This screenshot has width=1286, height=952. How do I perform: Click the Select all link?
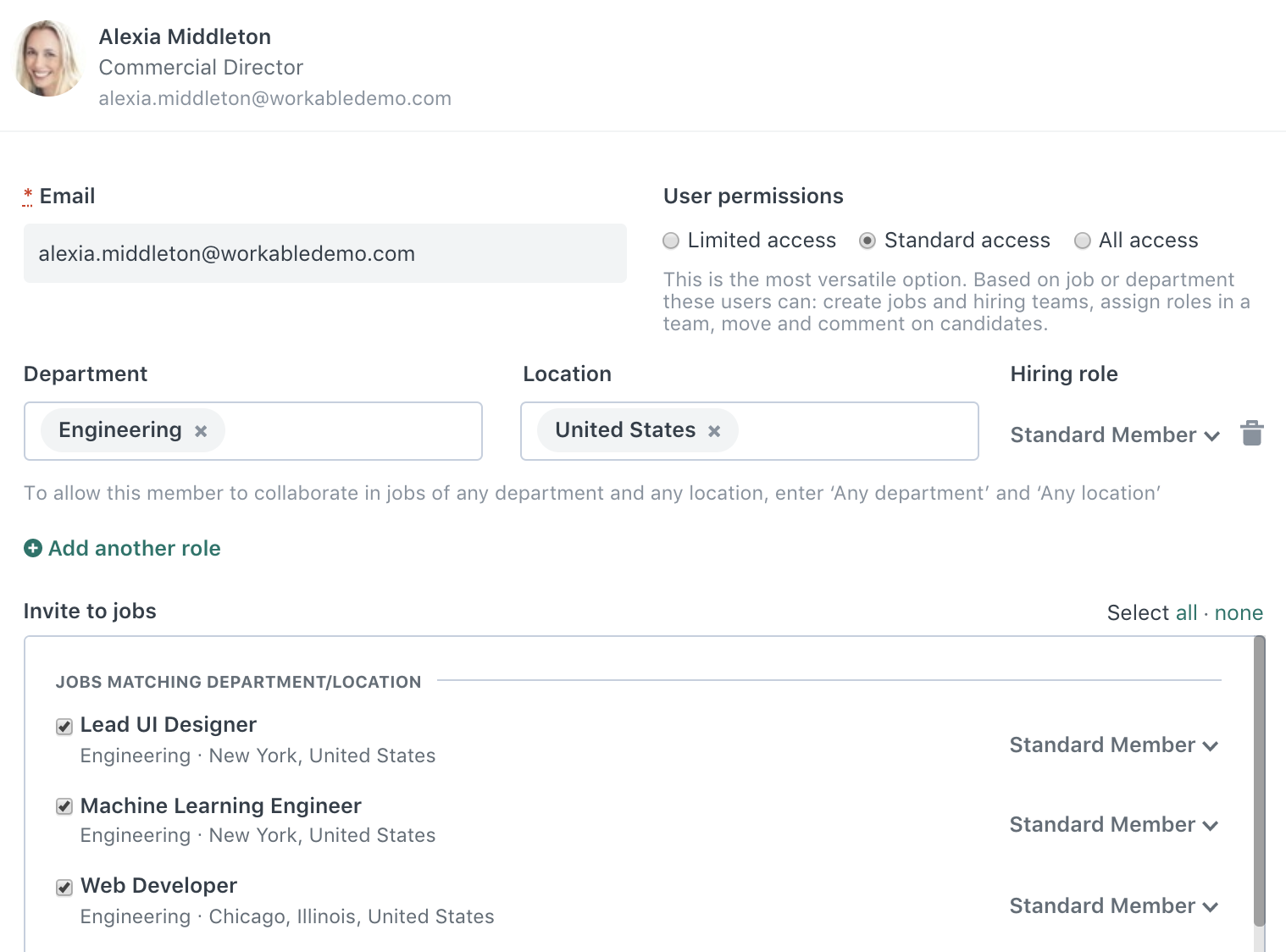pyautogui.click(x=1186, y=612)
